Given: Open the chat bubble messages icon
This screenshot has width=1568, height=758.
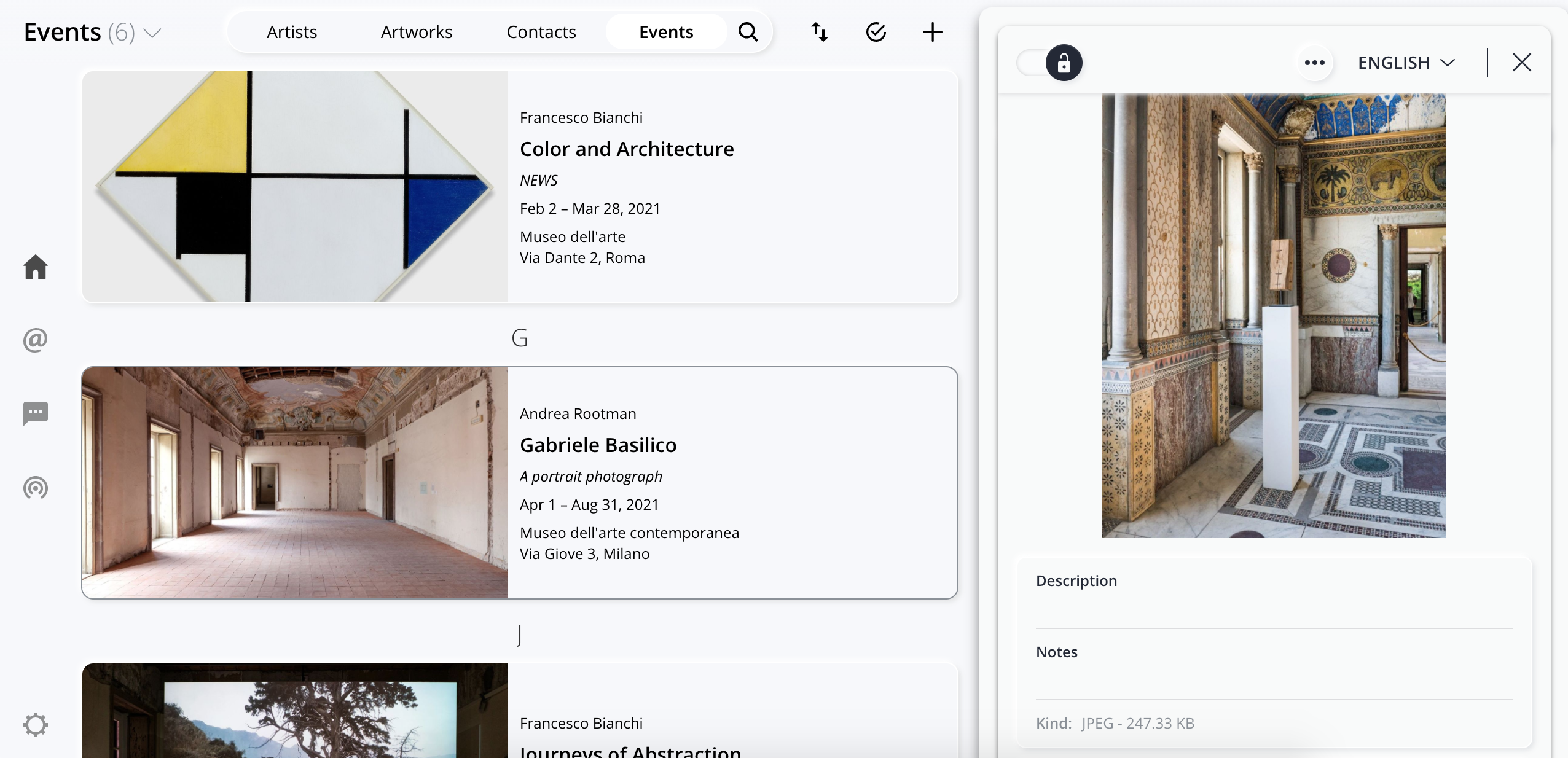Looking at the screenshot, I should [x=36, y=413].
